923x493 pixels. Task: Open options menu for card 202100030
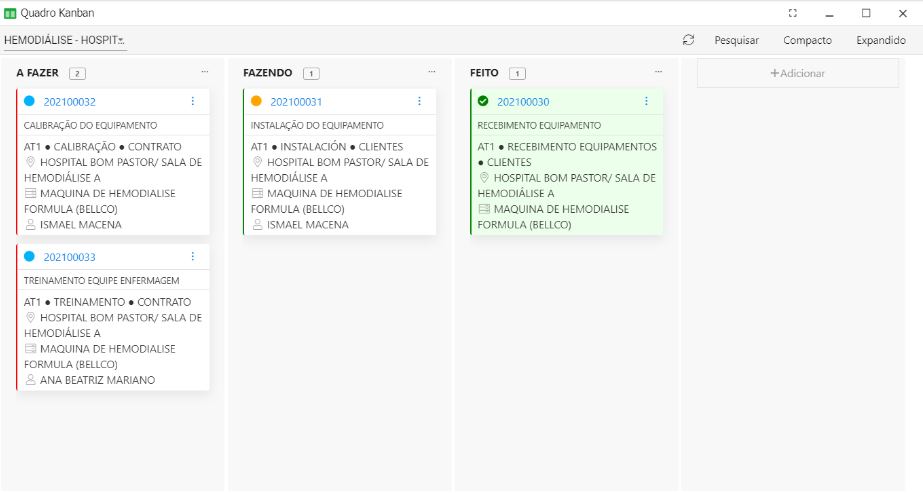(x=646, y=101)
